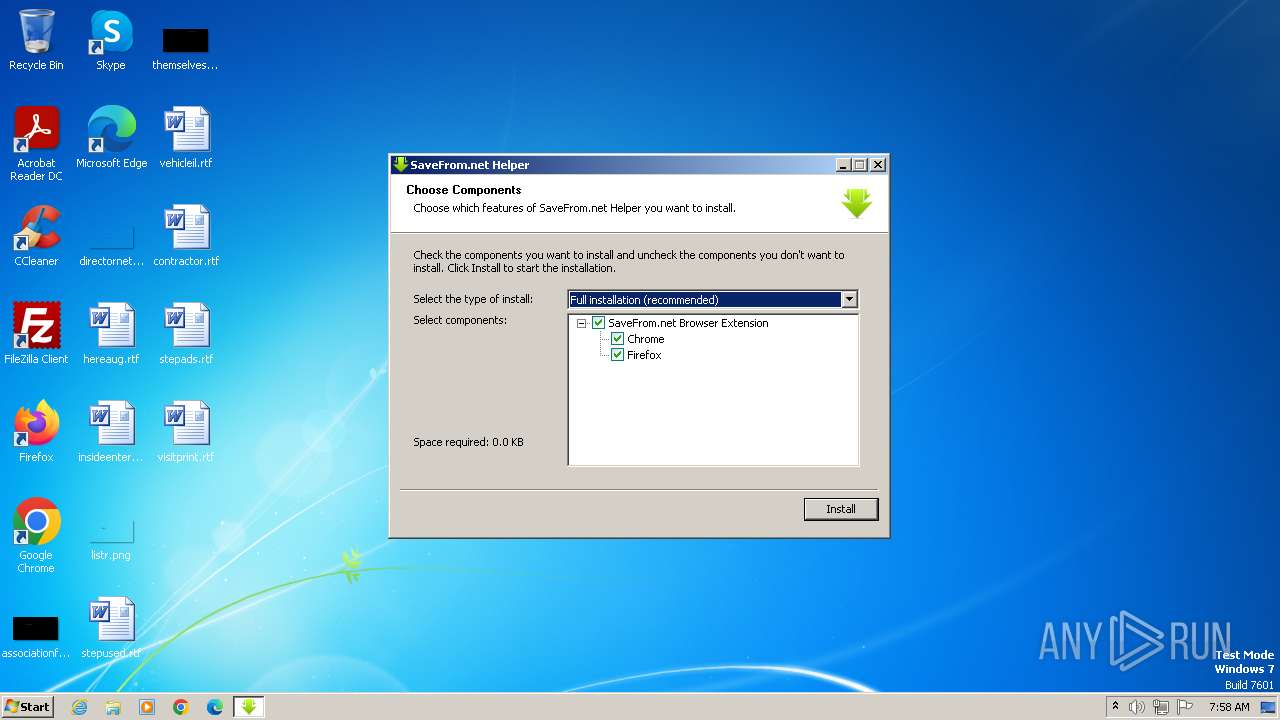Show hidden tray icons arrow
The image size is (1280, 720).
click(x=1115, y=706)
